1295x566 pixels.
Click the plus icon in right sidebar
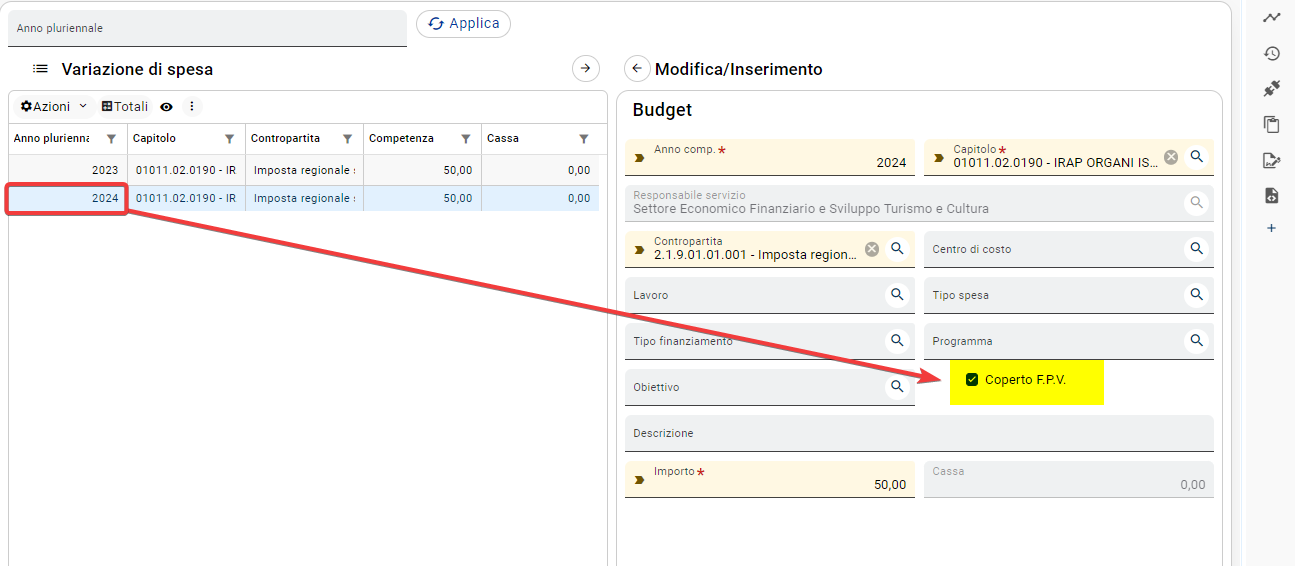(x=1271, y=228)
